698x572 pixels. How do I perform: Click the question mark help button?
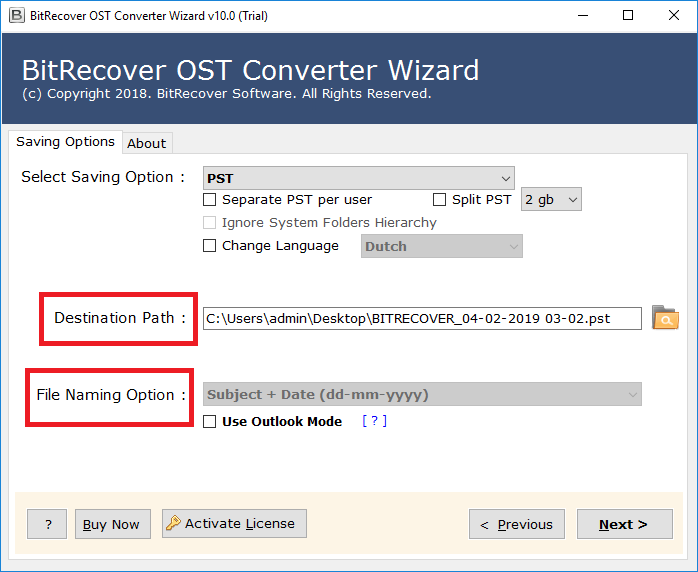(x=47, y=524)
